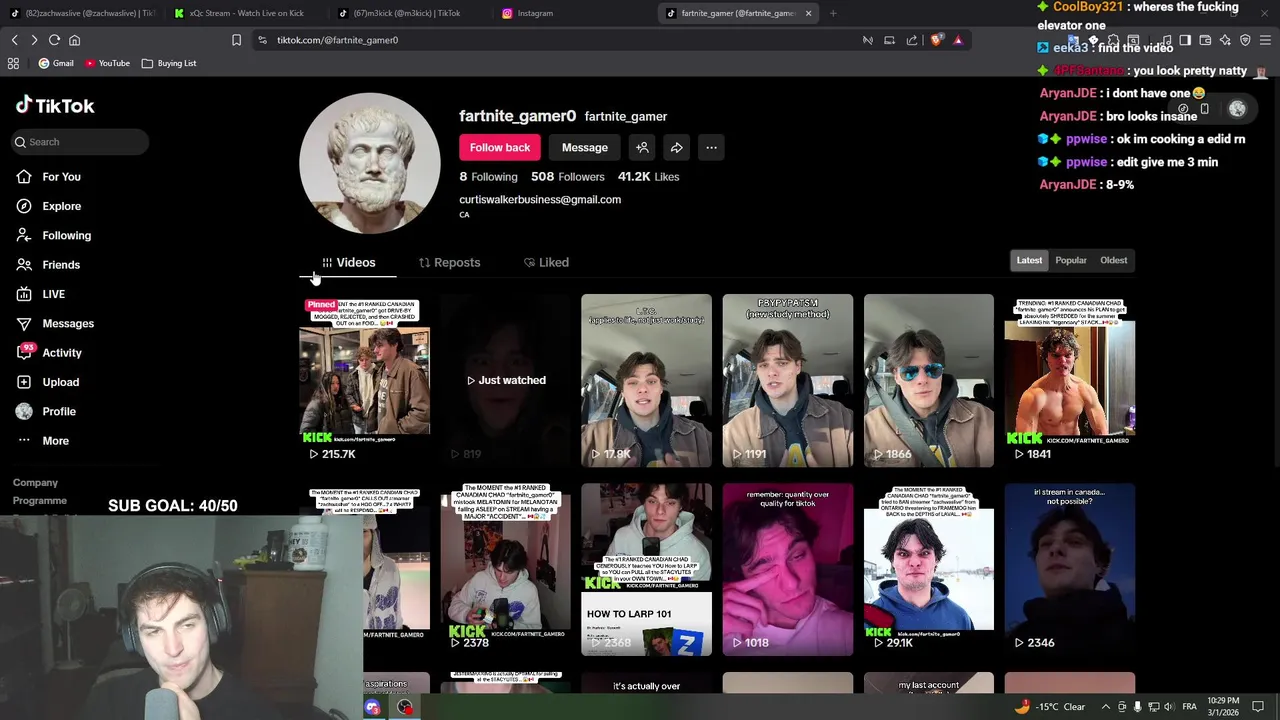Open the For You feed
The width and height of the screenshot is (1280, 720).
point(61,177)
